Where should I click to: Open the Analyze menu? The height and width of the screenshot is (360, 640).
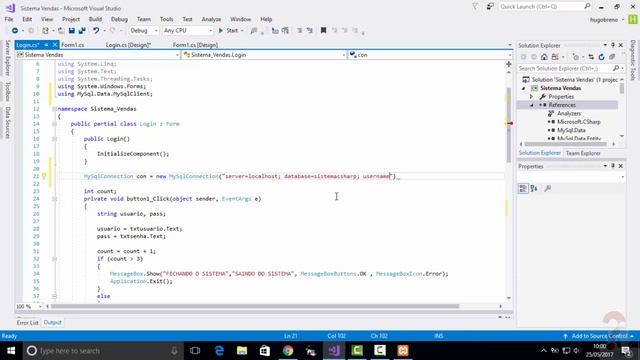click(211, 19)
